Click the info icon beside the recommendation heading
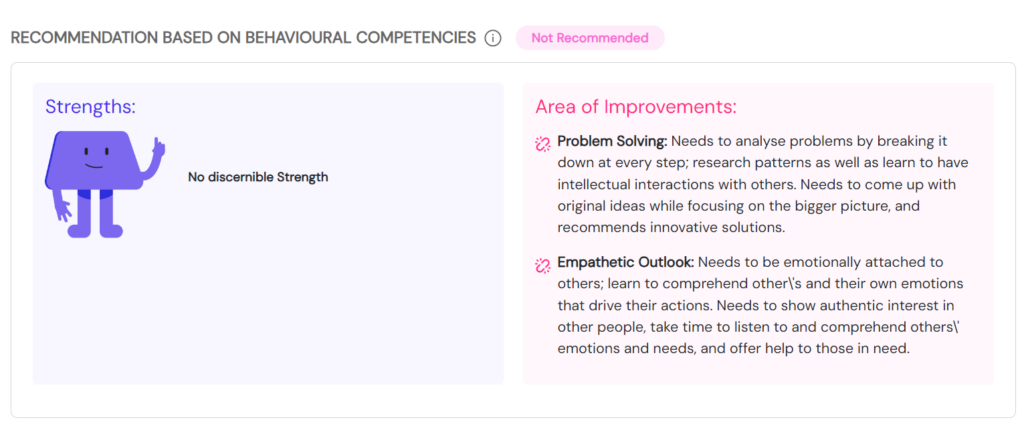This screenshot has height=432, width=1024. click(492, 38)
